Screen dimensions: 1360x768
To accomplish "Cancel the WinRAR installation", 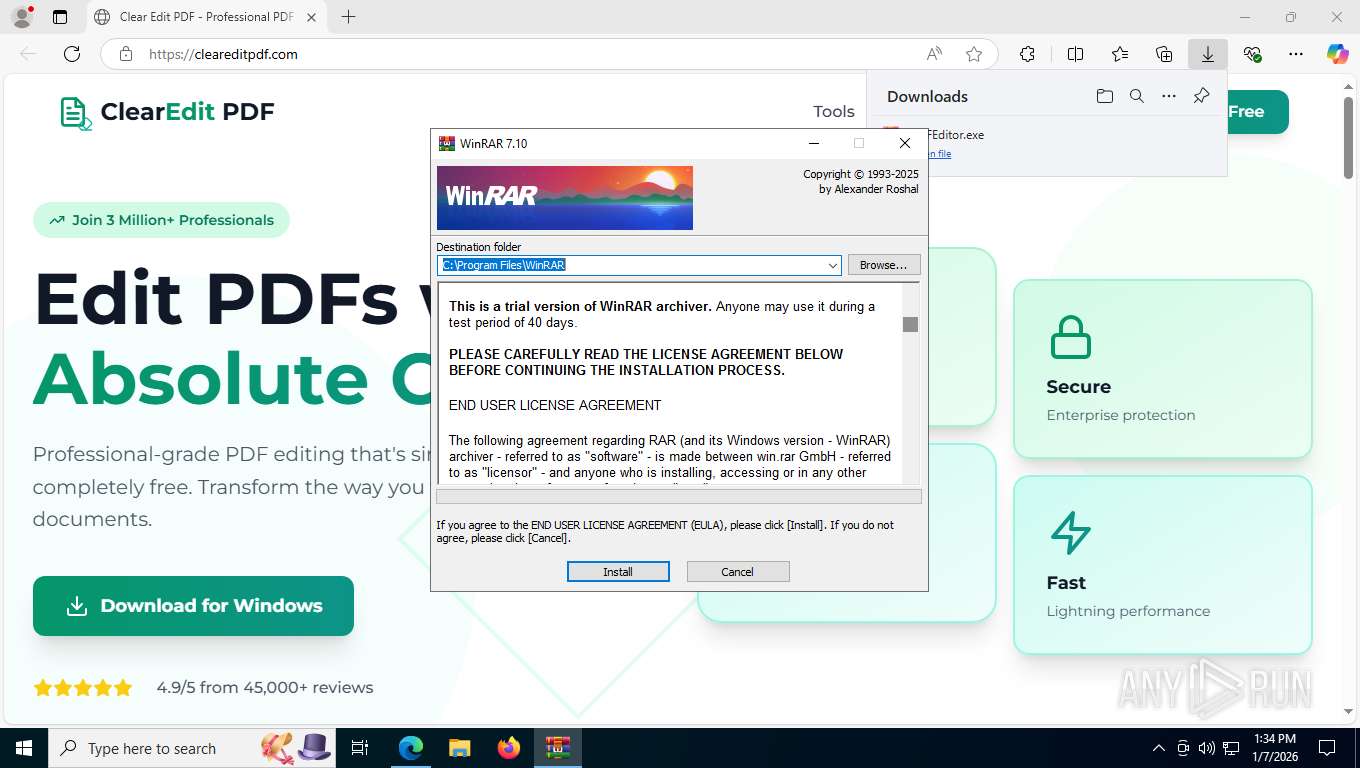I will pos(738,572).
